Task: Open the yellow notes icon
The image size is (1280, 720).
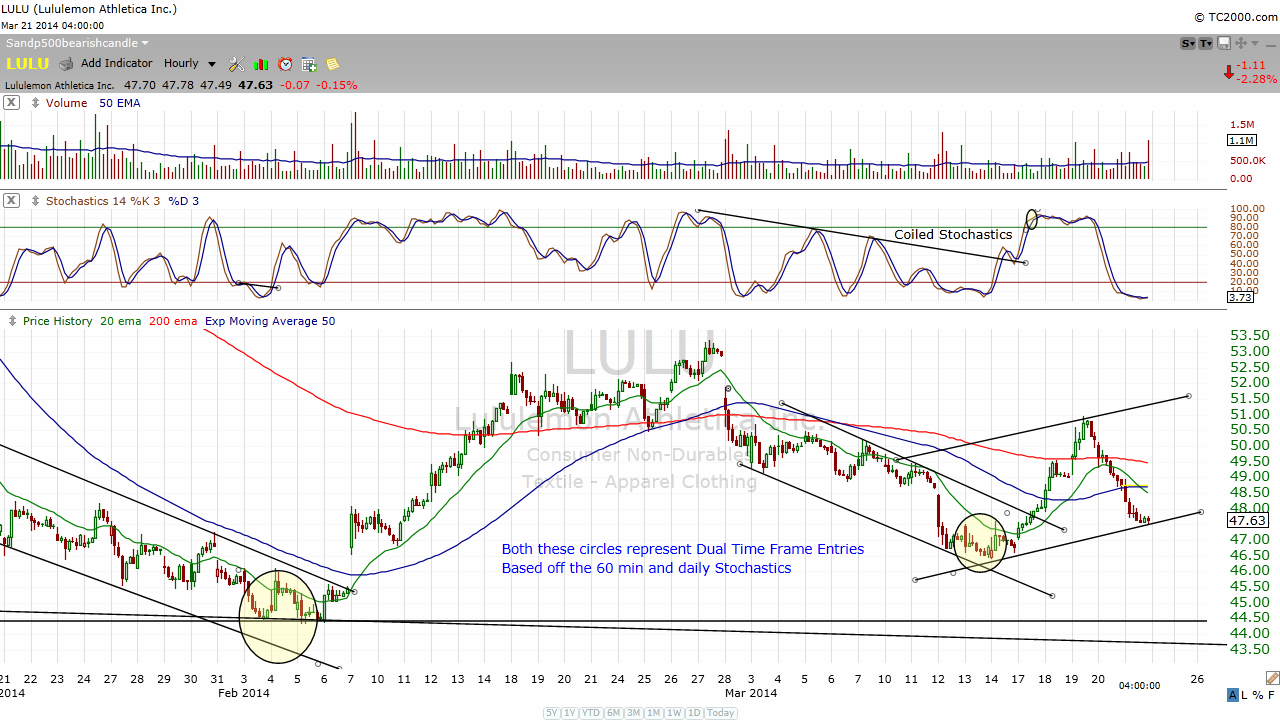Action: [333, 64]
